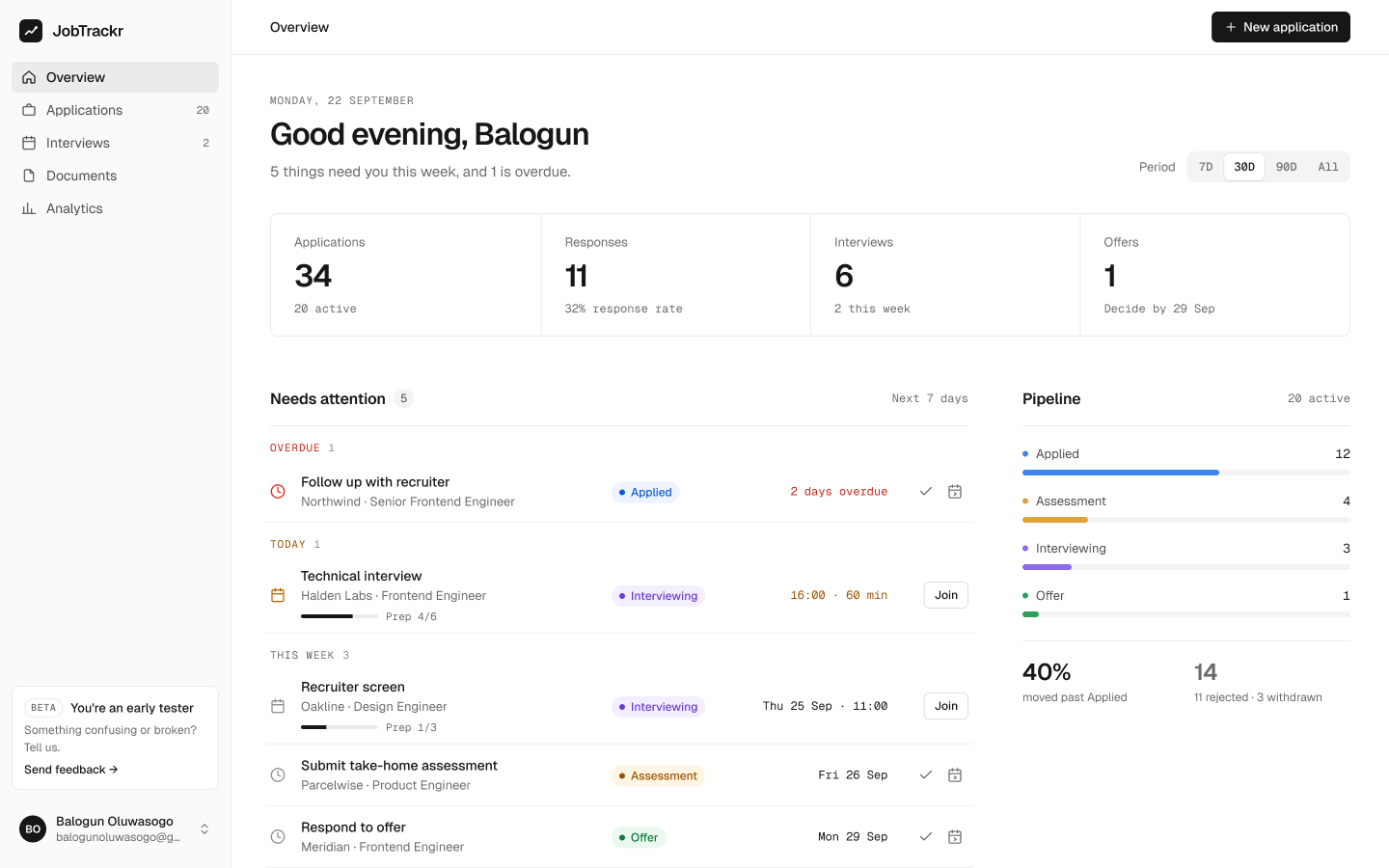Set period to All
The width and height of the screenshot is (1389, 868).
(1328, 167)
